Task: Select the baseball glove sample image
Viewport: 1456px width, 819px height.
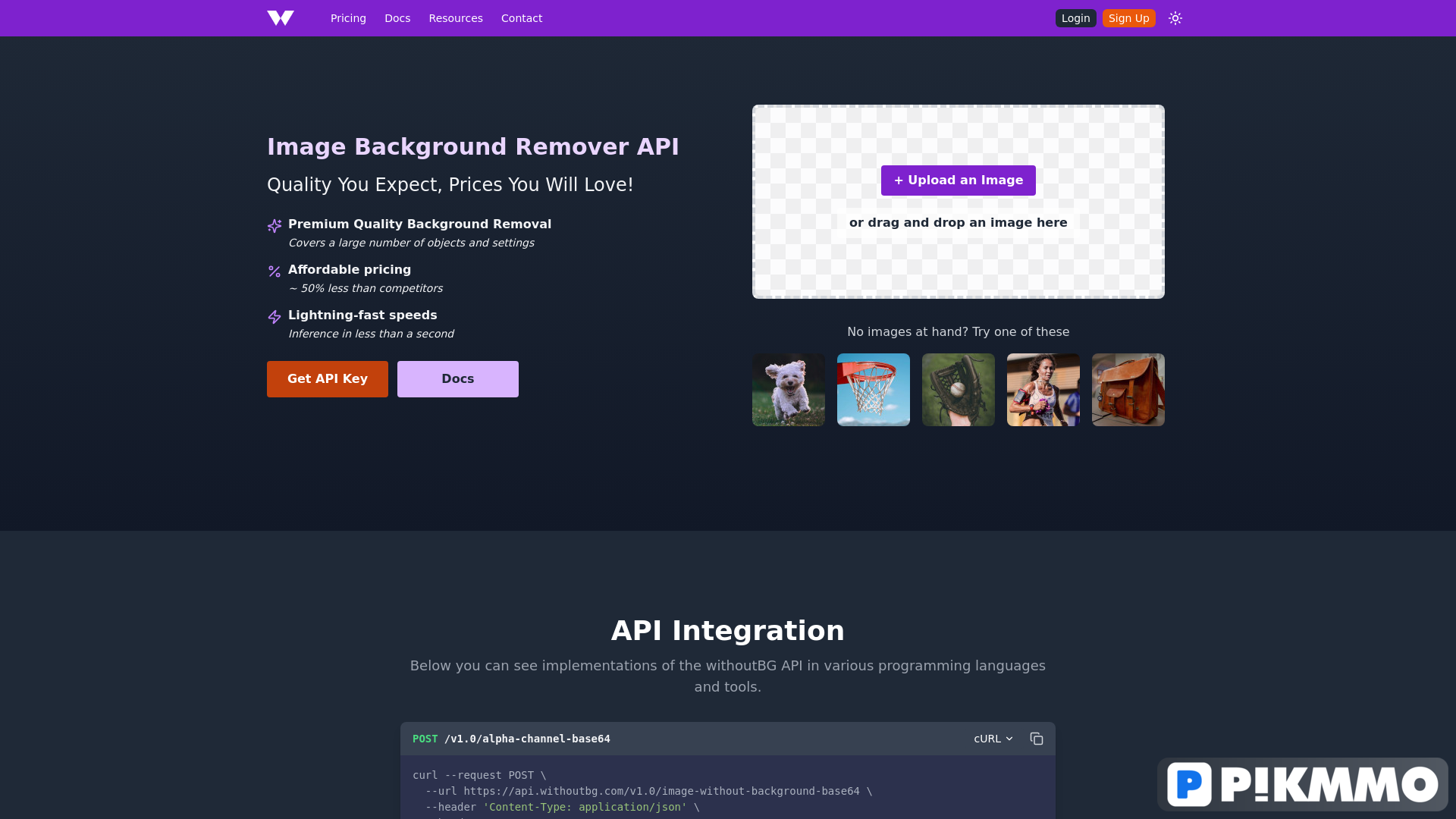Action: (x=959, y=390)
